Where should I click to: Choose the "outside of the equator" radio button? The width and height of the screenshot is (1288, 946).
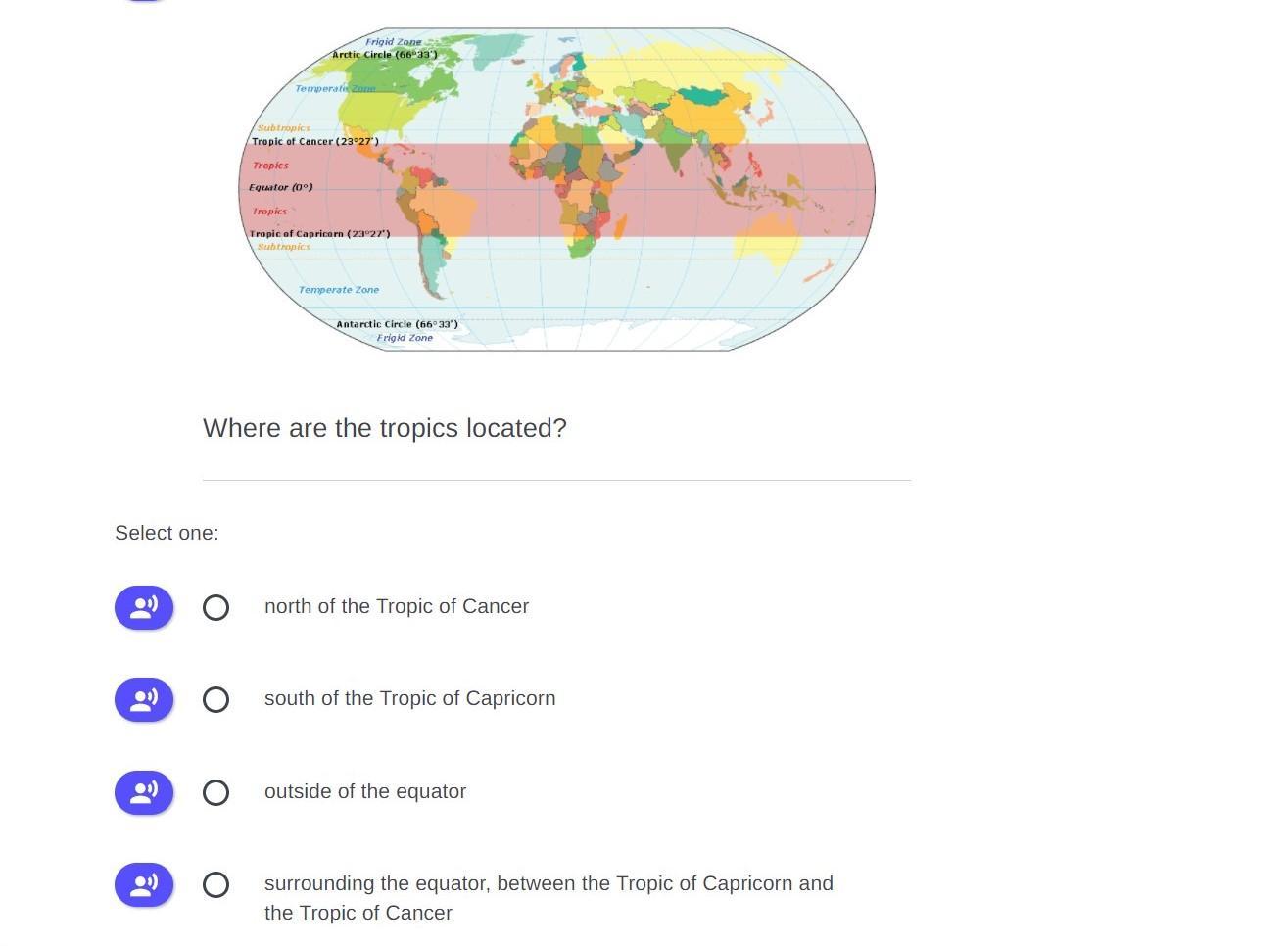[216, 793]
